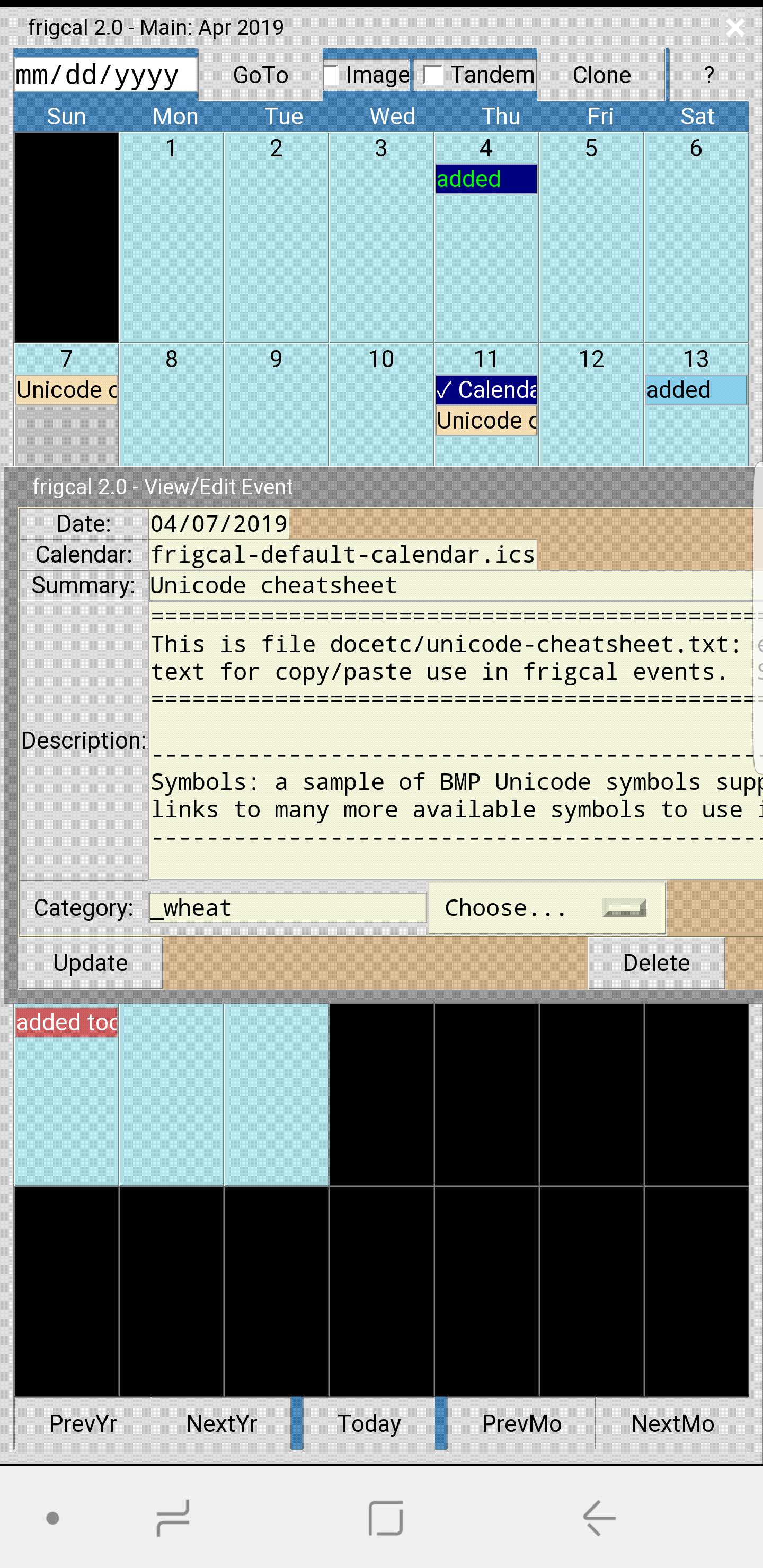The height and width of the screenshot is (1568, 763).
Task: Open the Choose... category dropdown
Action: click(546, 907)
